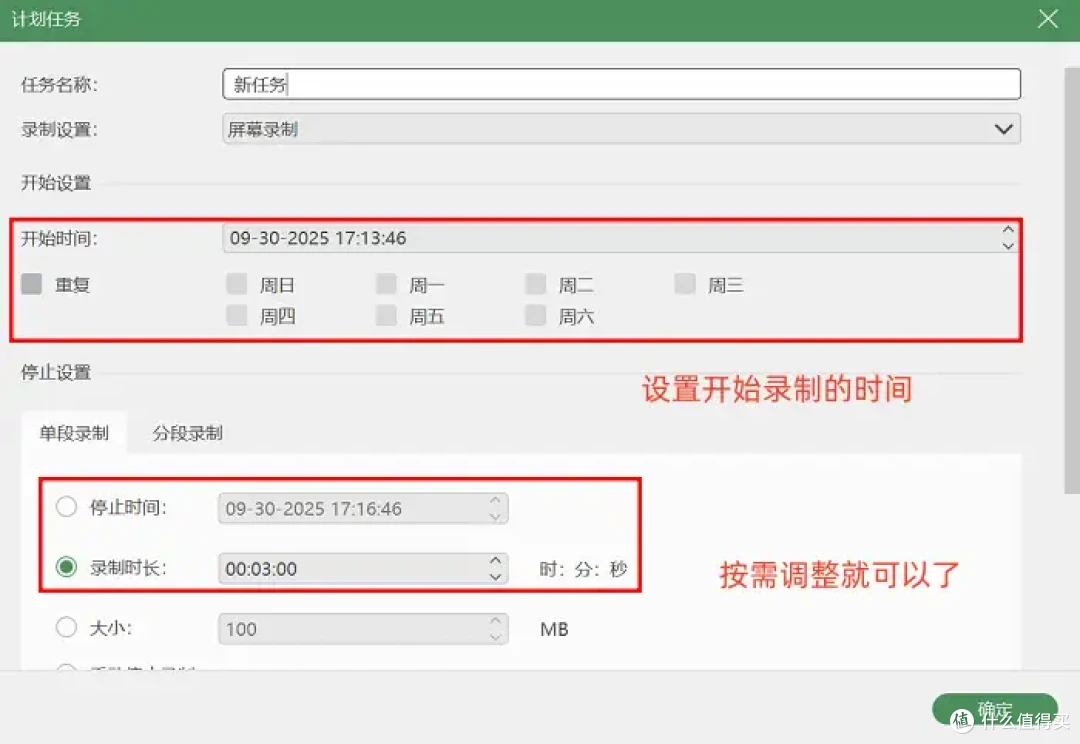The width and height of the screenshot is (1080, 744).
Task: Select the 大小 radio button
Action: click(x=66, y=628)
